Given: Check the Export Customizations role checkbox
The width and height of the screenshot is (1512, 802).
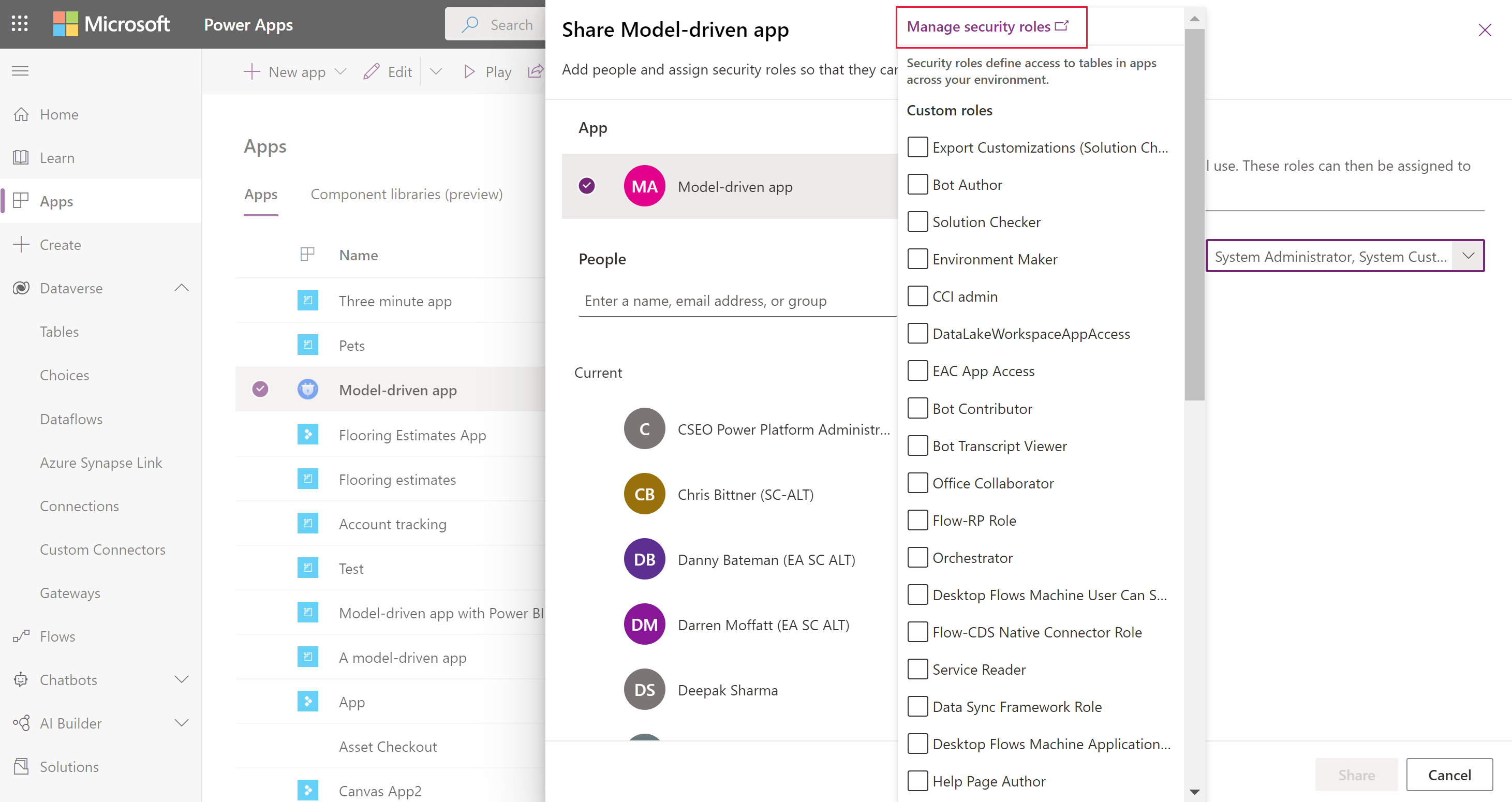Looking at the screenshot, I should click(917, 147).
